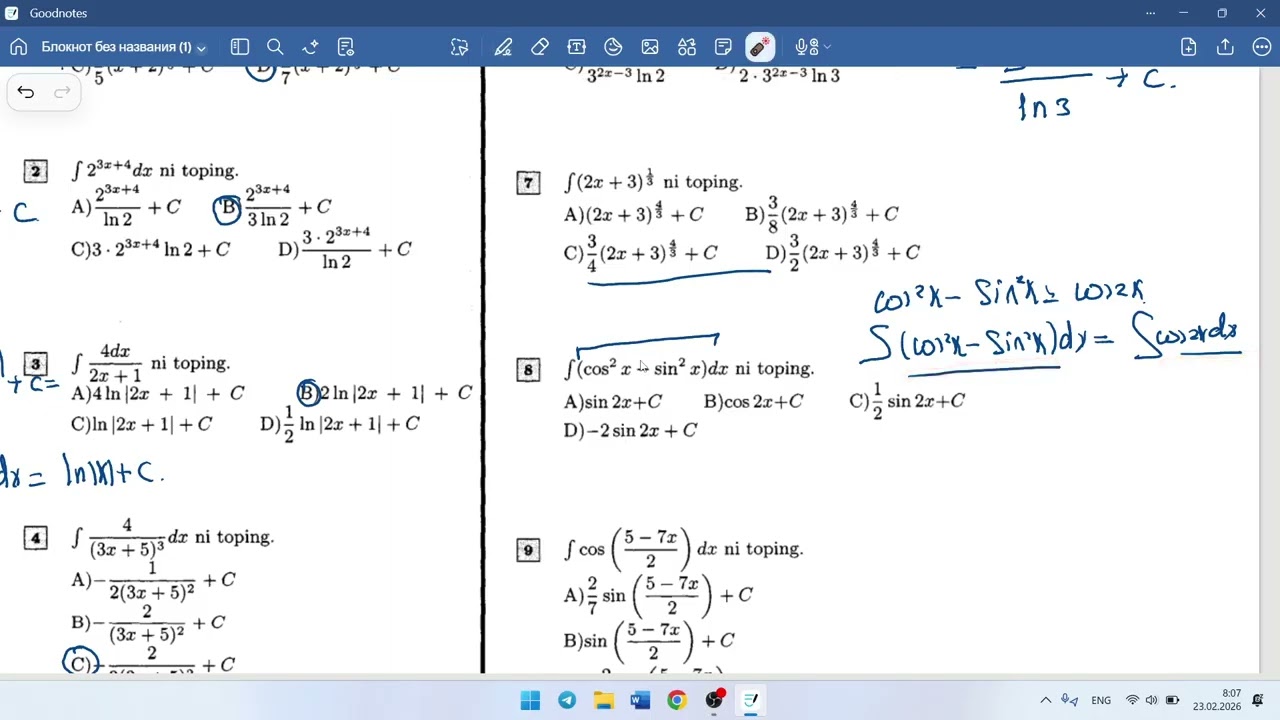Image resolution: width=1280 pixels, height=720 pixels.
Task: Click 'A)4 ln |2x + 1| + C' answer
Action: (157, 393)
